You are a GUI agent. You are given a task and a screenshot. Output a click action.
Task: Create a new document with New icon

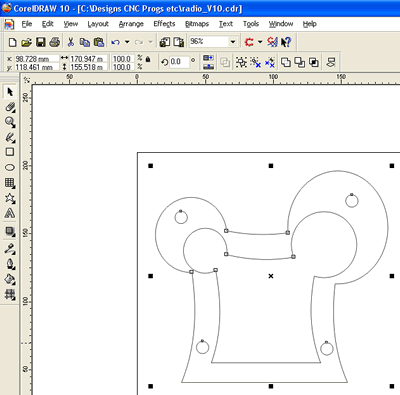point(12,42)
